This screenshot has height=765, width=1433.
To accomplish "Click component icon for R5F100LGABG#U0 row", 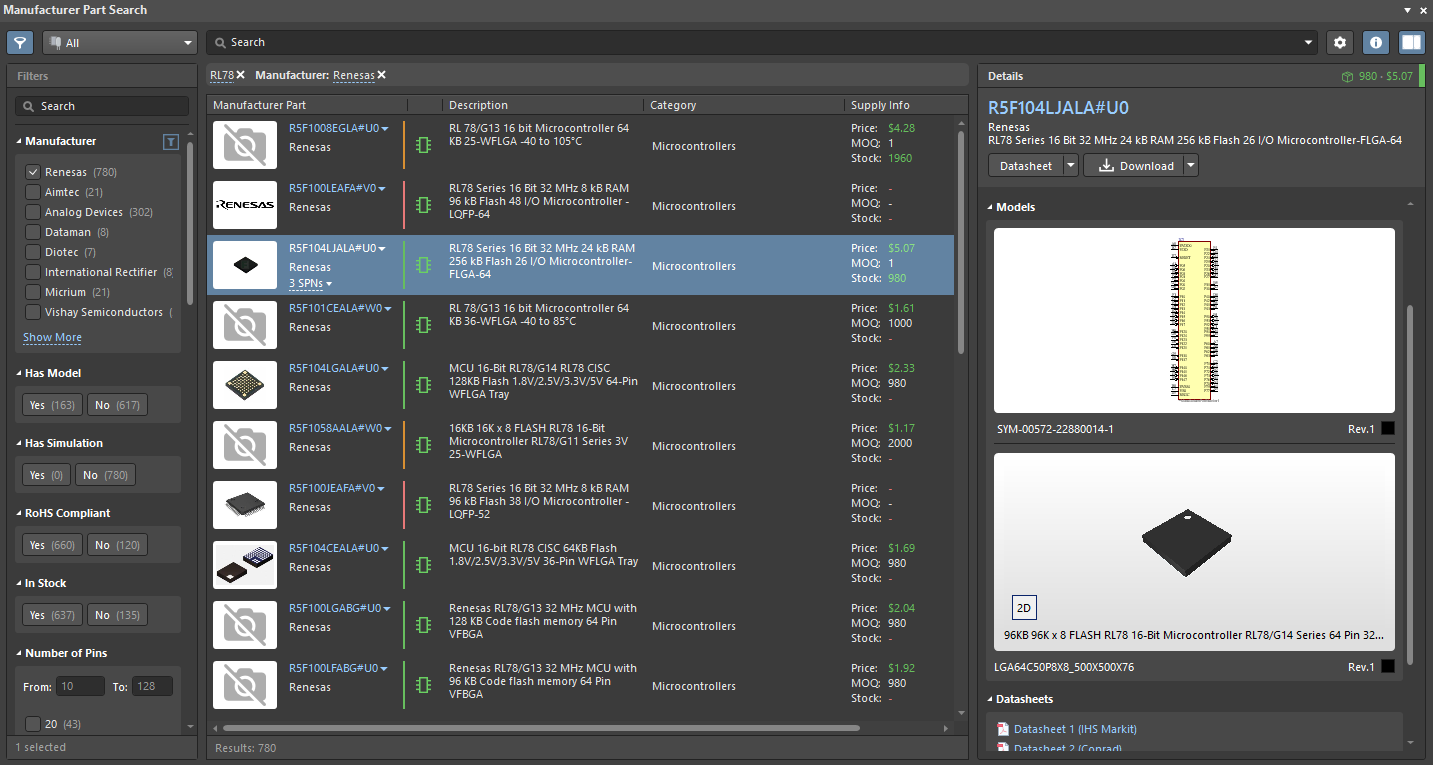I will pyautogui.click(x=423, y=625).
